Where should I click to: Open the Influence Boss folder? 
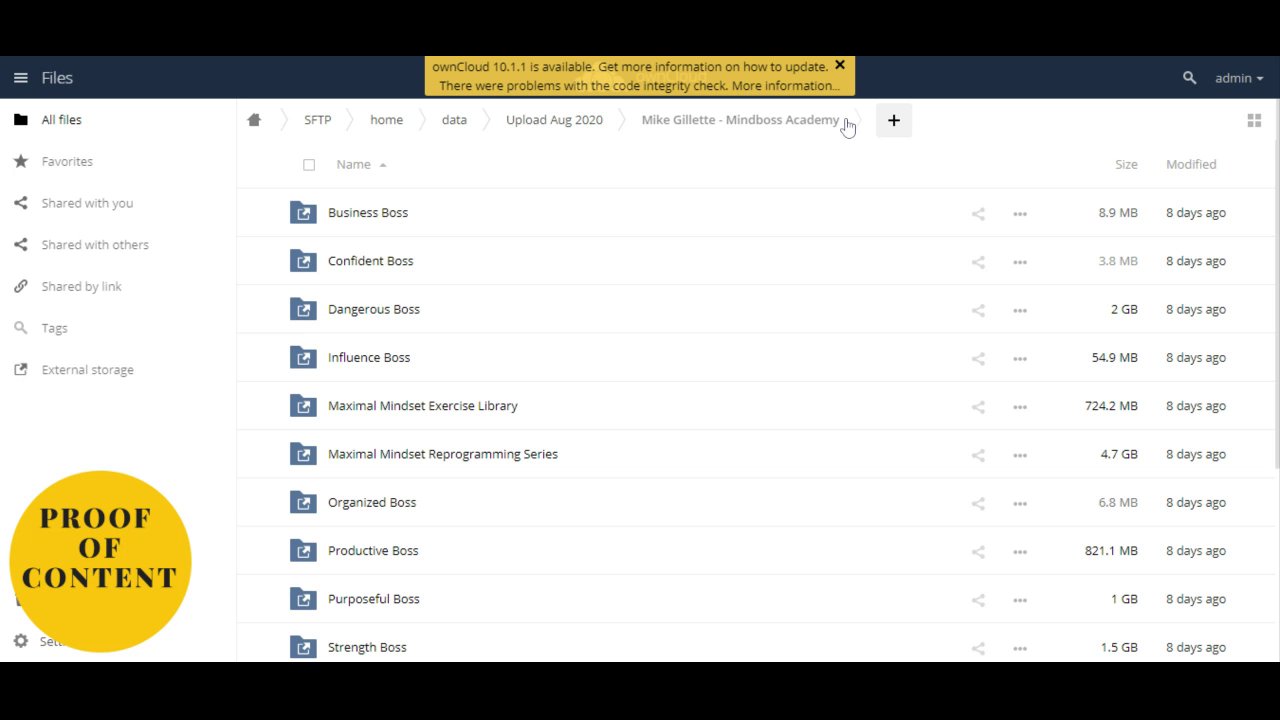[x=369, y=358]
